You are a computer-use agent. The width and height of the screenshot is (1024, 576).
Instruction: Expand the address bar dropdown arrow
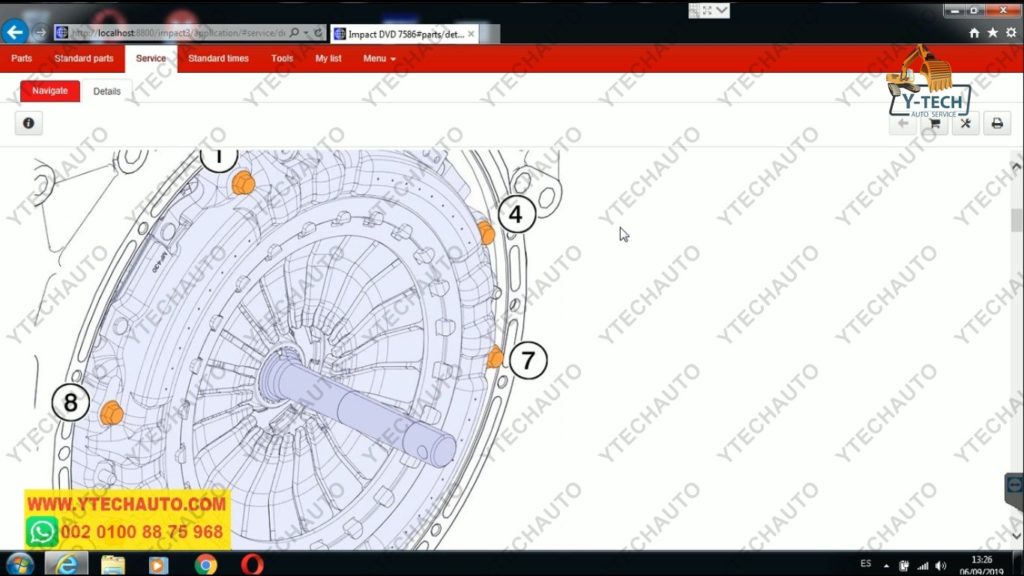click(x=306, y=33)
